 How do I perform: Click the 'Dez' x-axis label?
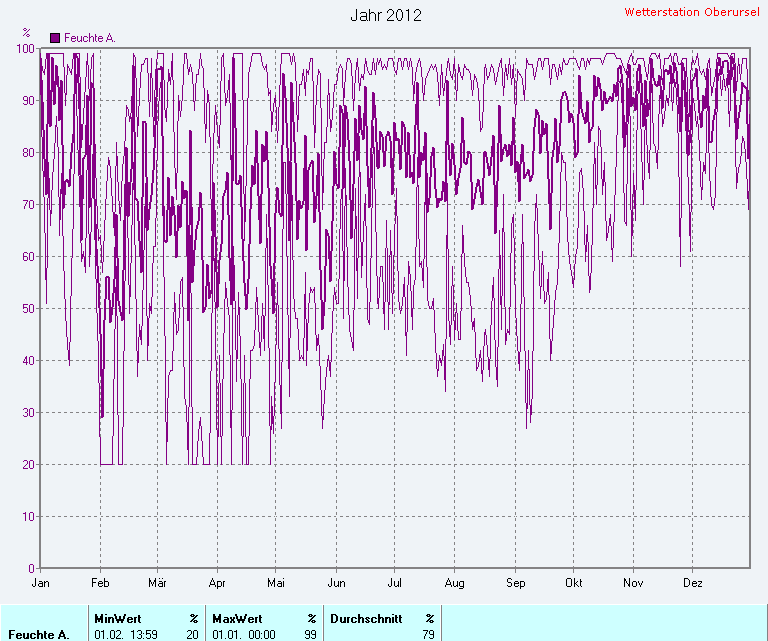pos(693,583)
